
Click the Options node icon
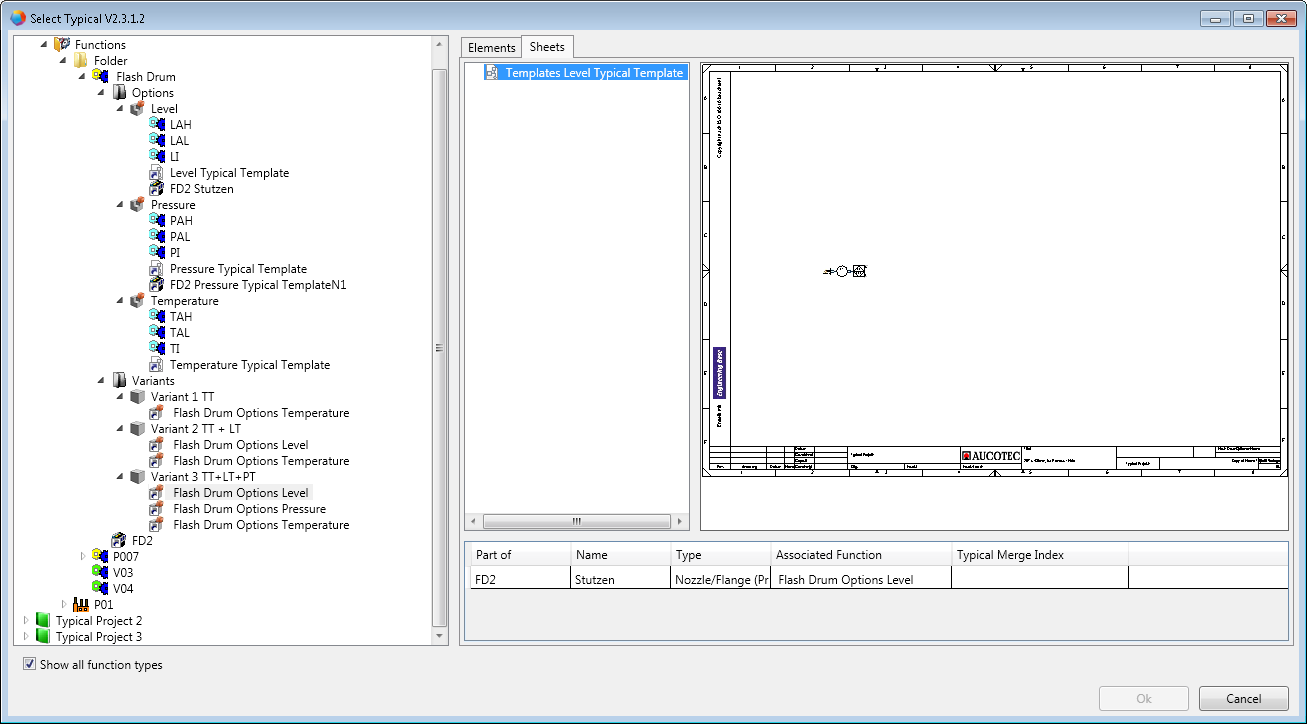coord(119,93)
